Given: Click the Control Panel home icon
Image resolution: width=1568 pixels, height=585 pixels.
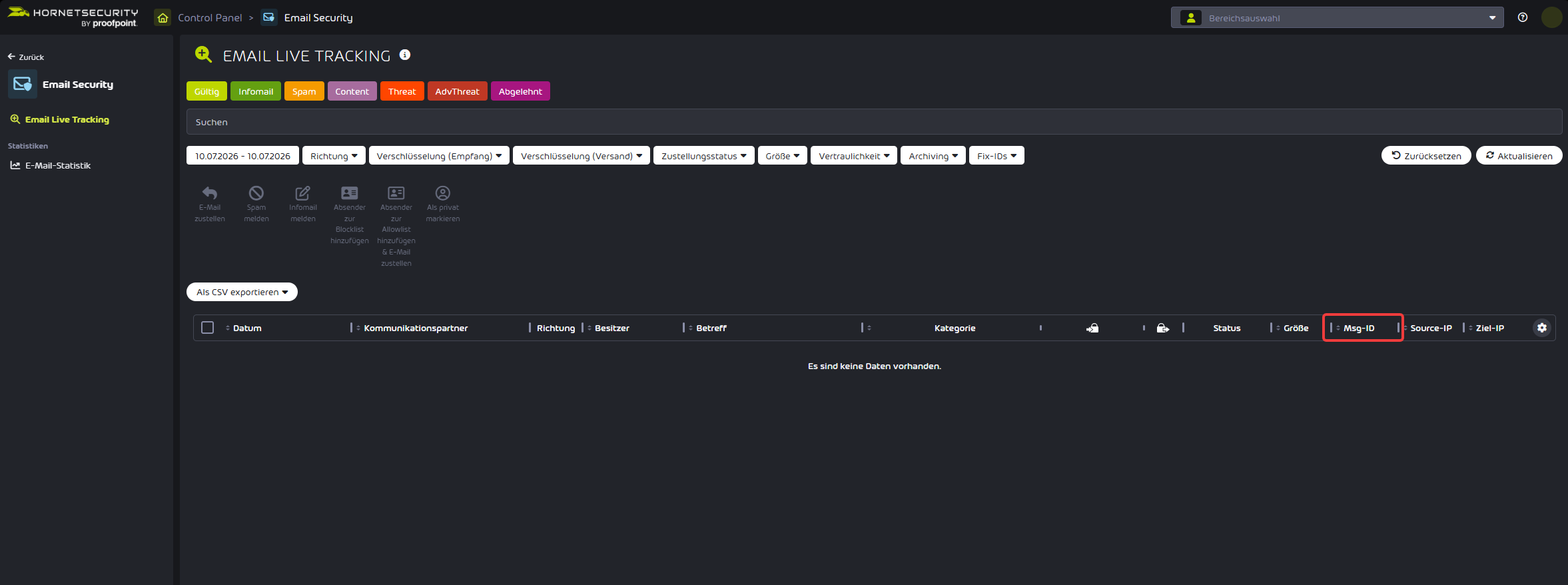Looking at the screenshot, I should point(163,17).
